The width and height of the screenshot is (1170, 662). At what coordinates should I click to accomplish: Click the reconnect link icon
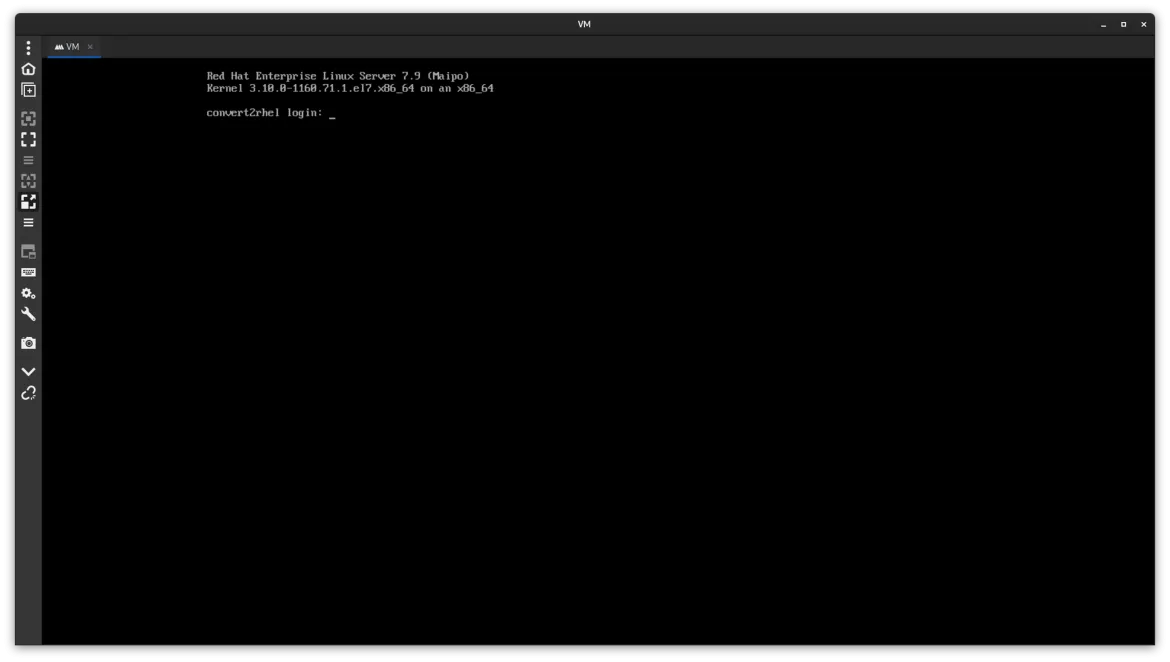pyautogui.click(x=28, y=393)
